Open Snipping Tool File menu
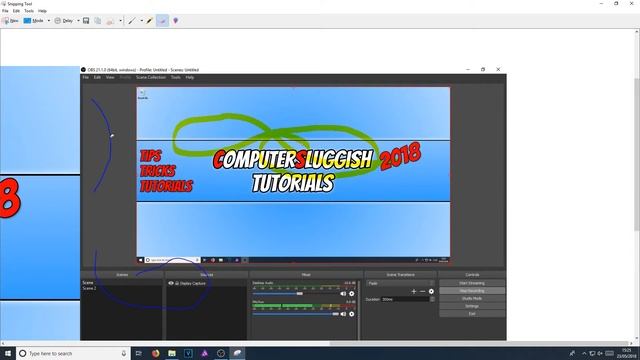 point(5,11)
